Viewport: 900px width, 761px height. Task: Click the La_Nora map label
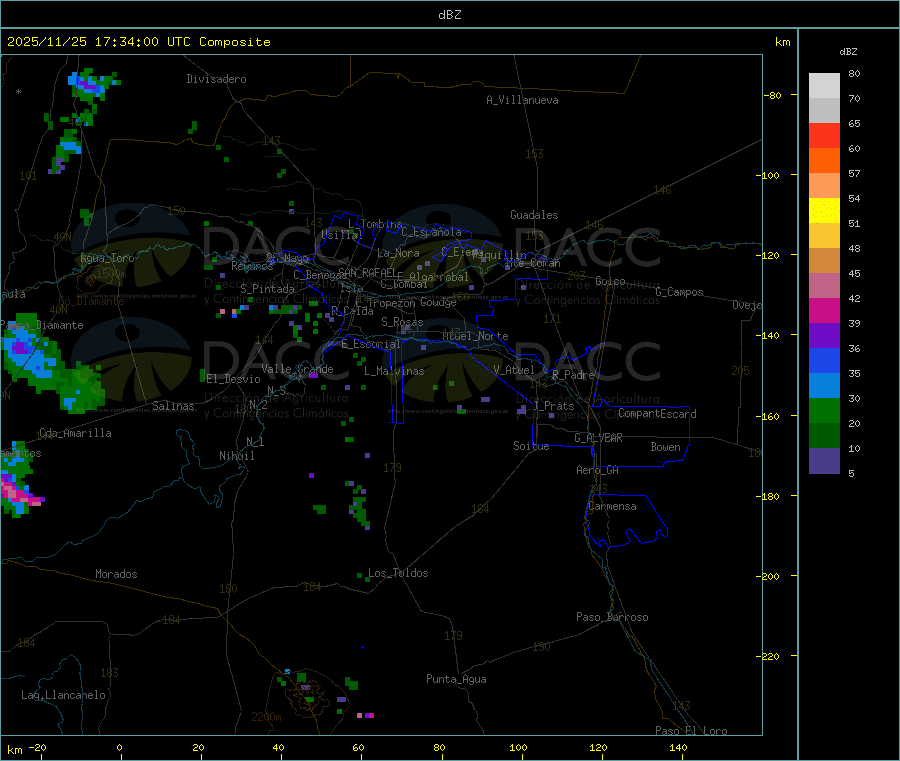coord(398,253)
